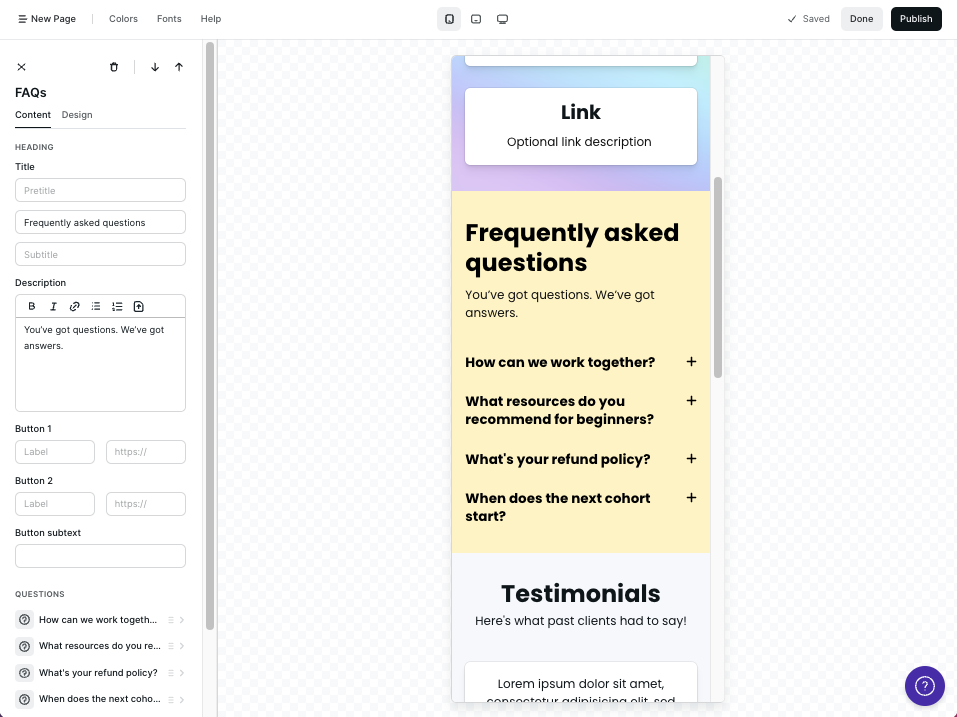Viewport: 957px width, 717px height.
Task: Click the Pretitle input field
Action: coord(100,190)
